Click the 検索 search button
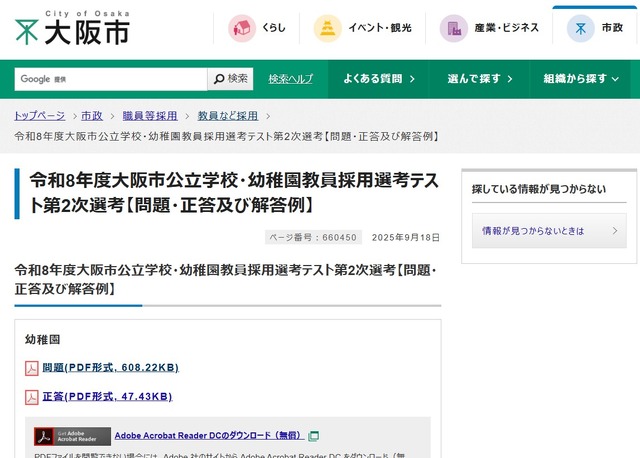Viewport: 640px width, 458px height. tap(231, 79)
